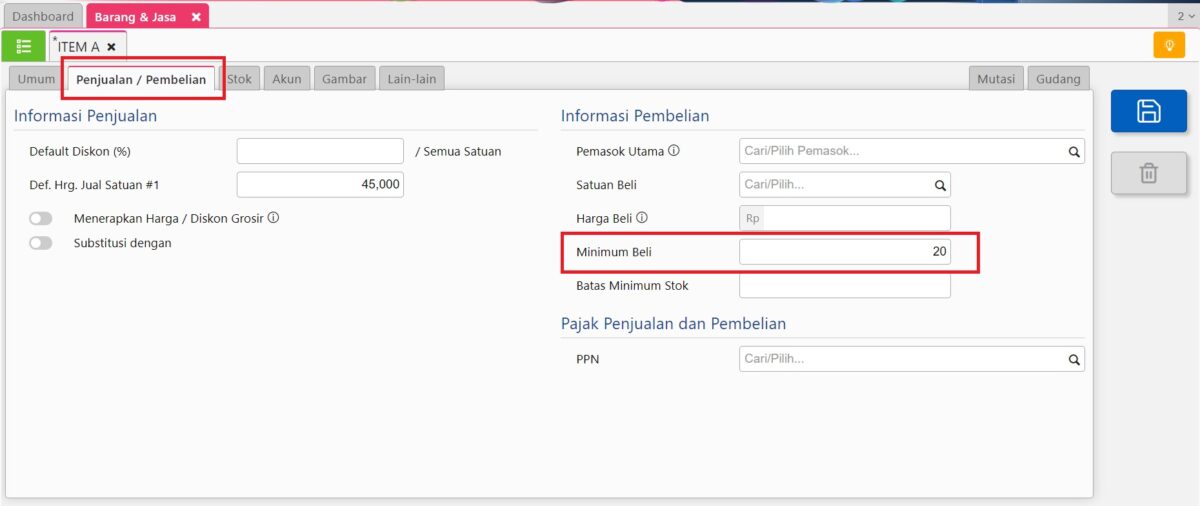Click the trash delete icon
Image resolution: width=1200 pixels, height=506 pixels.
(1148, 174)
